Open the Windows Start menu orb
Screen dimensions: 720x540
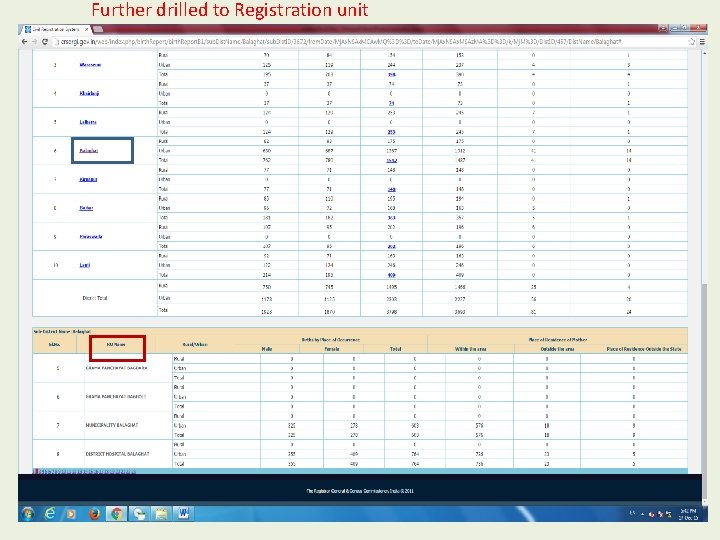click(x=28, y=513)
